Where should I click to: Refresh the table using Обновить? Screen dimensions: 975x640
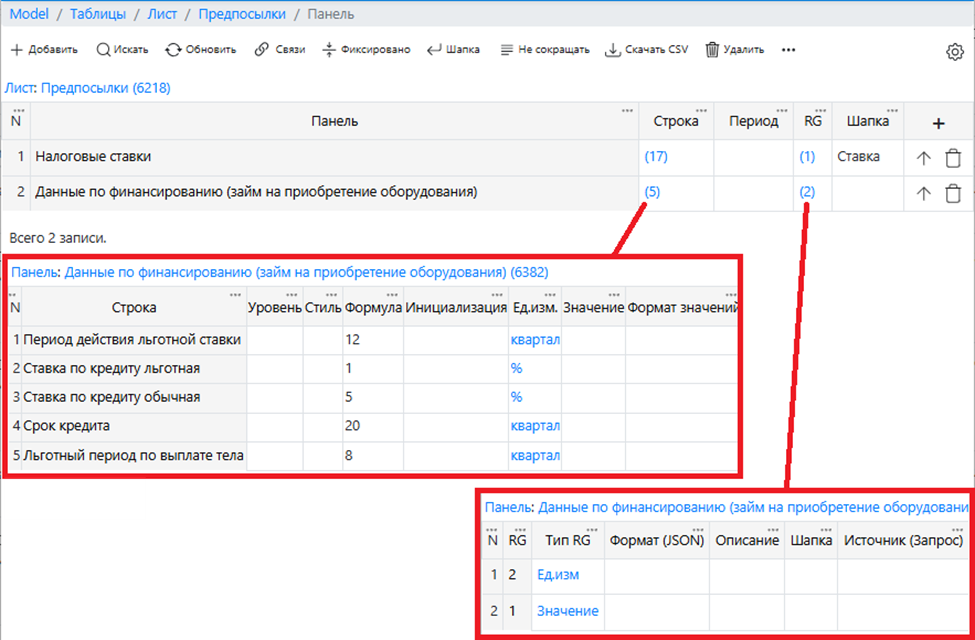[173, 50]
